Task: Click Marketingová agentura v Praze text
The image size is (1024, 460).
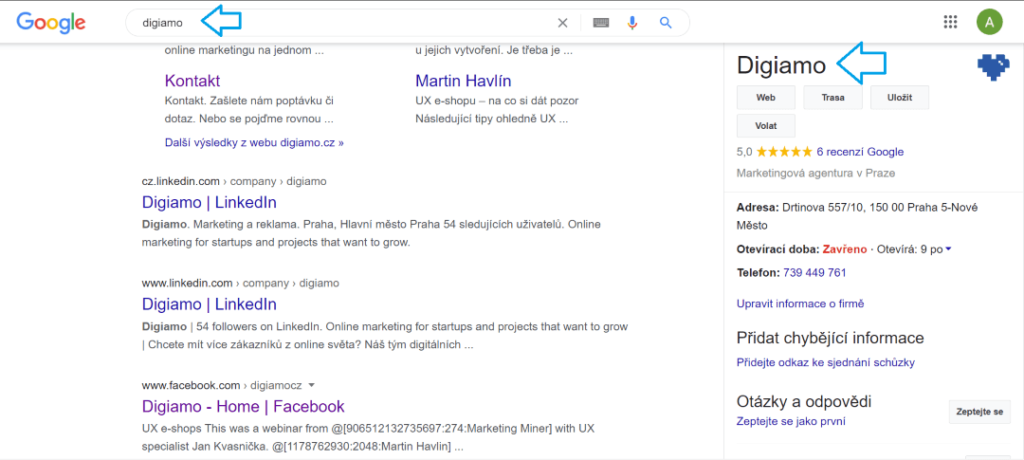Action: [816, 173]
